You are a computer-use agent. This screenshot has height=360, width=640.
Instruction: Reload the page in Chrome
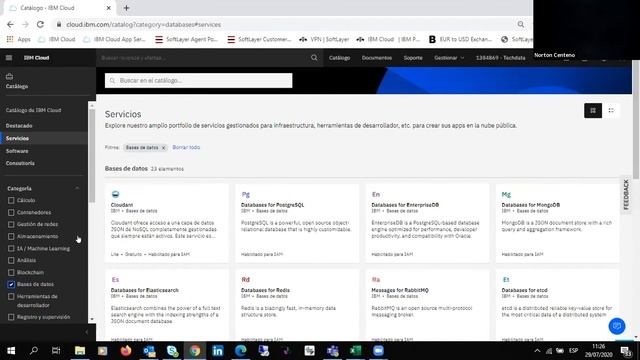(40, 24)
